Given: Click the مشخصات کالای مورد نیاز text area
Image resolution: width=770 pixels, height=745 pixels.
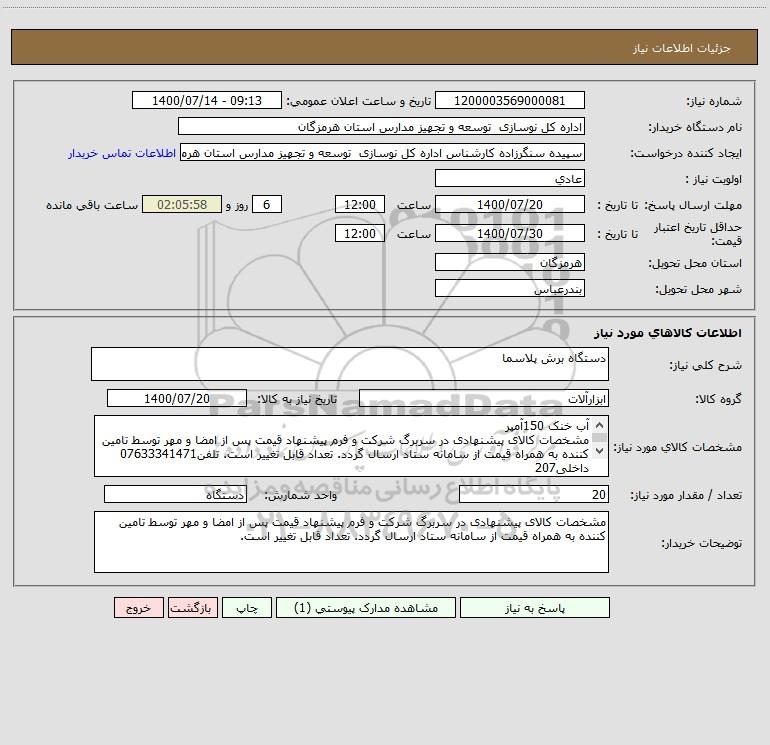Looking at the screenshot, I should pos(351,446).
